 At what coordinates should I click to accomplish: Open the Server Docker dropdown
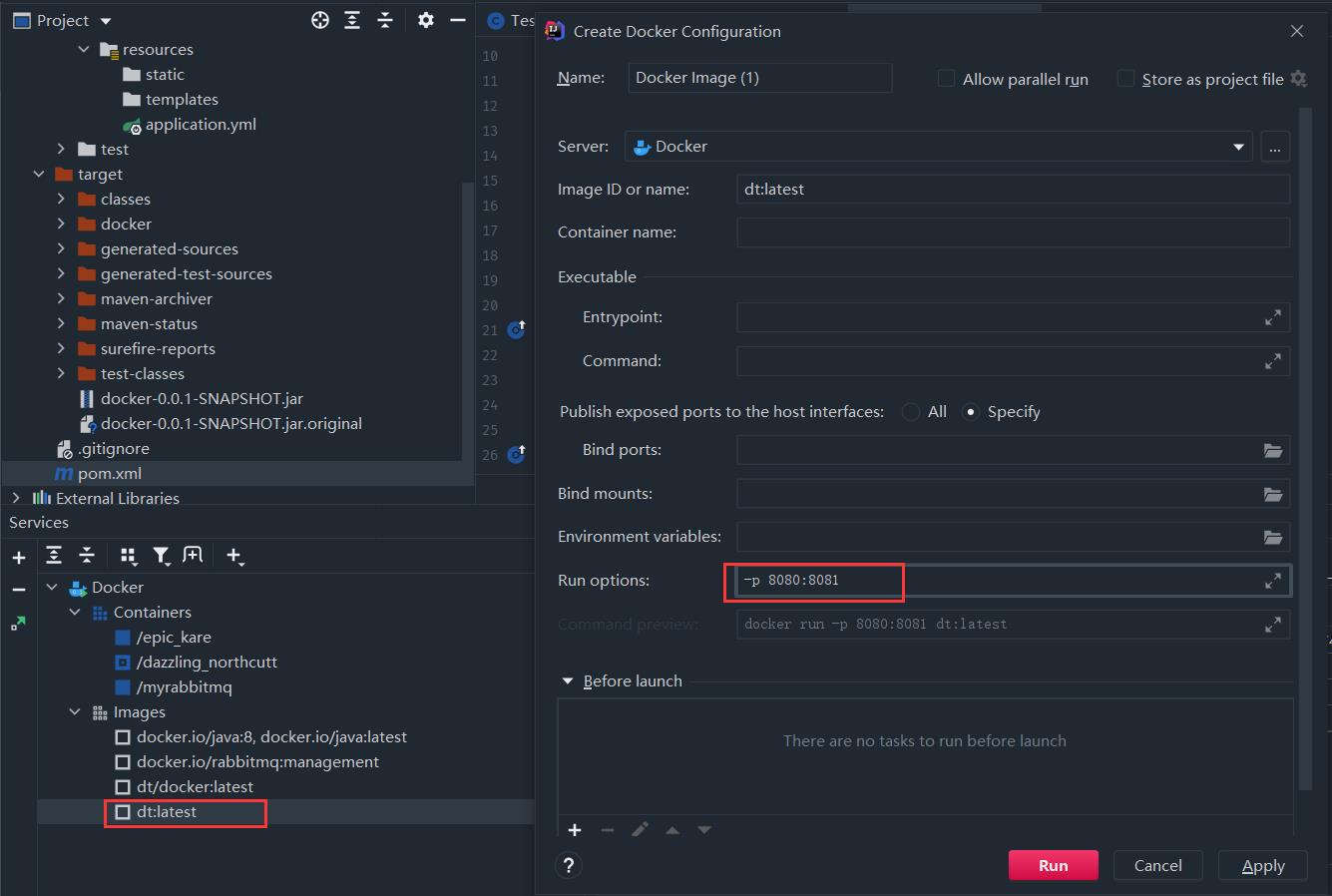click(938, 147)
